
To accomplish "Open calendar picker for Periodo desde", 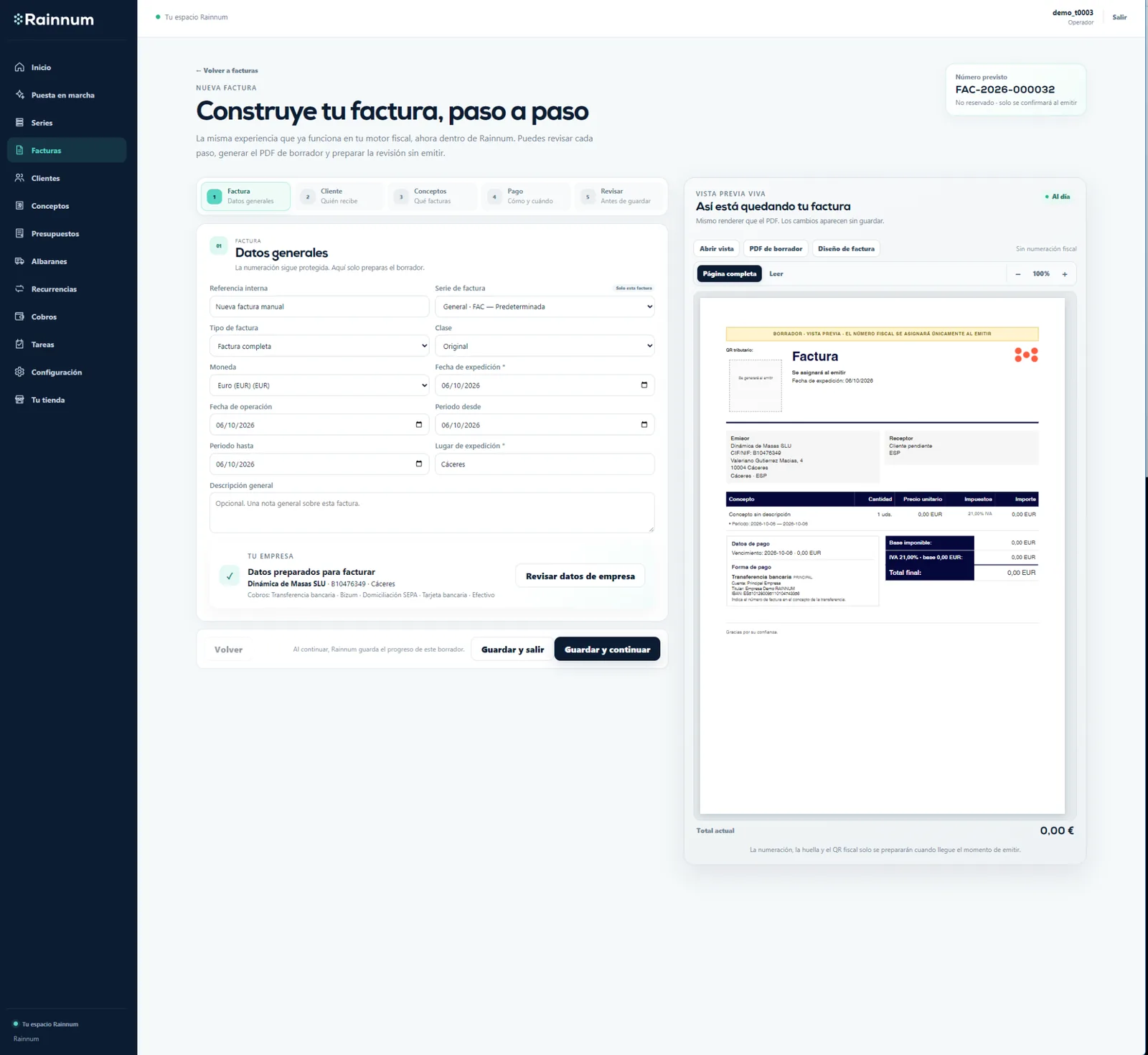I will (x=644, y=424).
